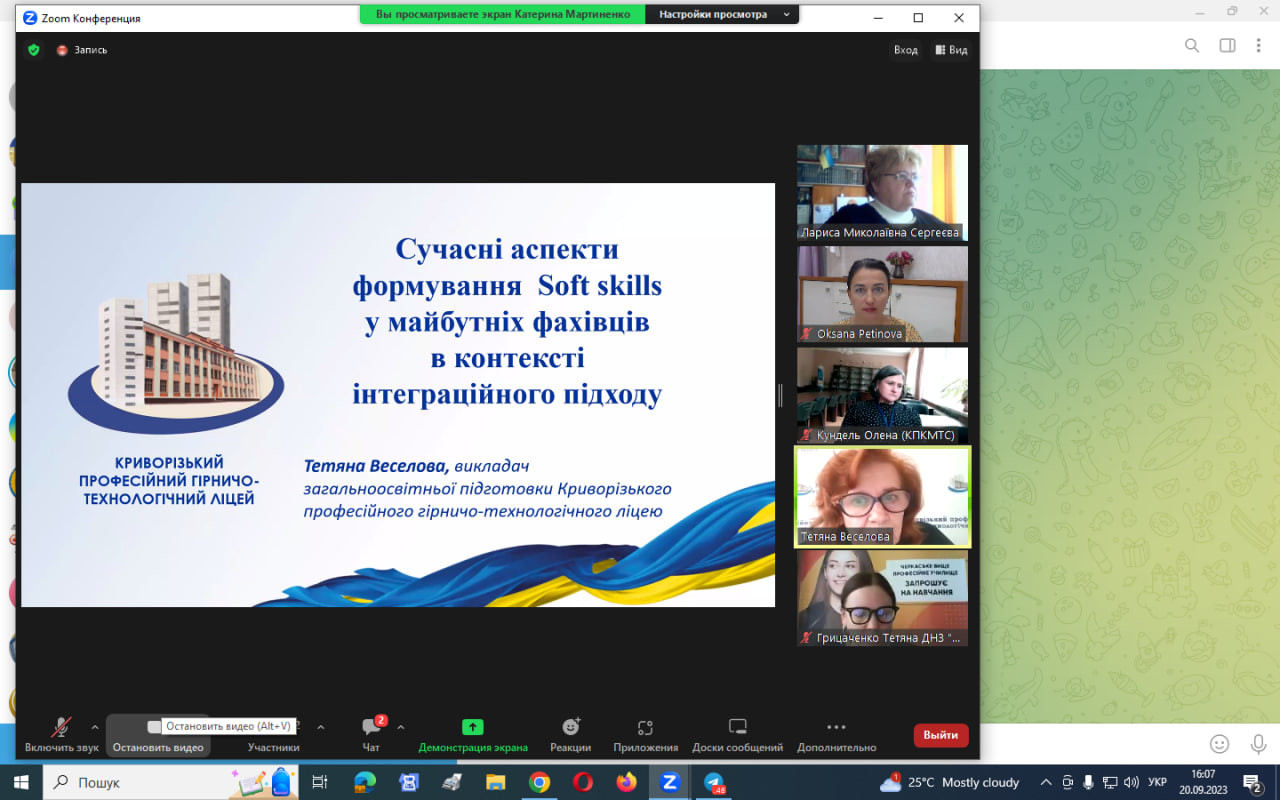The height and width of the screenshot is (800, 1280).
Task: Stop camera with Остановить видео
Action: [x=157, y=736]
